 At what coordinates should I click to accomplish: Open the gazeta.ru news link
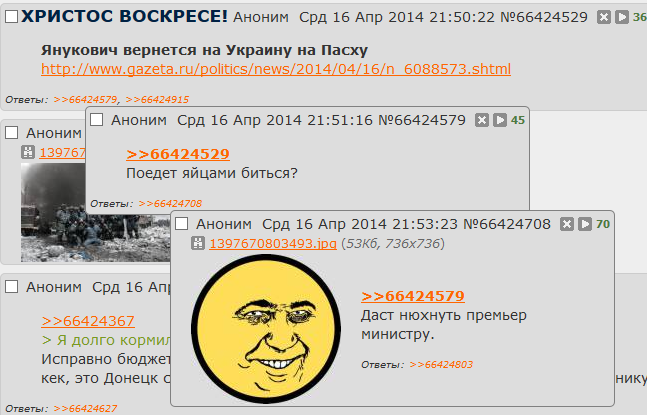click(x=276, y=69)
